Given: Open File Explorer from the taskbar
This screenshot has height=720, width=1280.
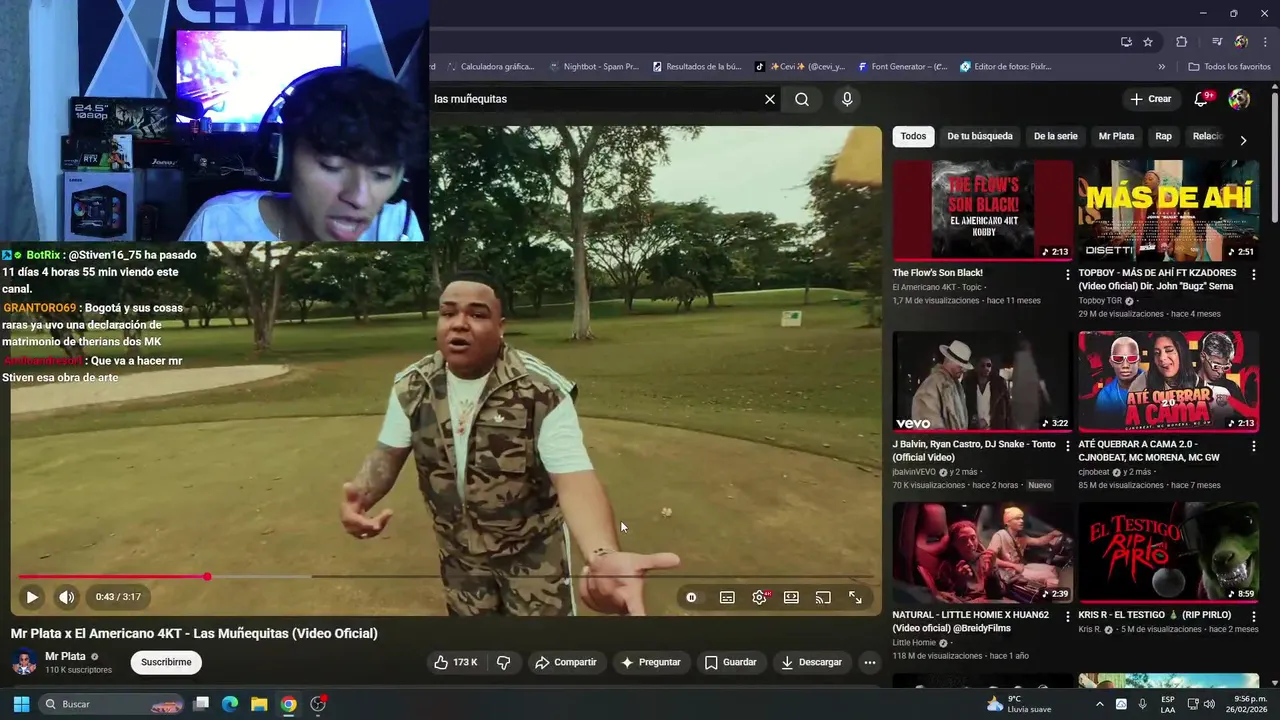Looking at the screenshot, I should coord(259,704).
